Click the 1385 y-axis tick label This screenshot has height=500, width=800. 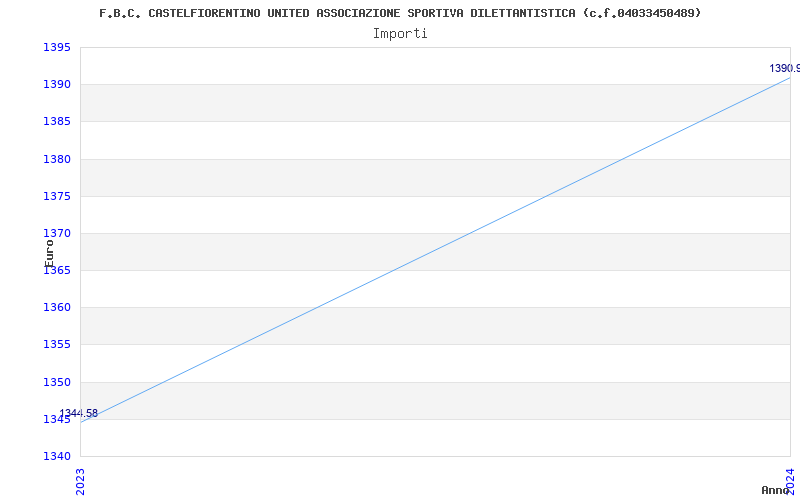[x=57, y=122]
